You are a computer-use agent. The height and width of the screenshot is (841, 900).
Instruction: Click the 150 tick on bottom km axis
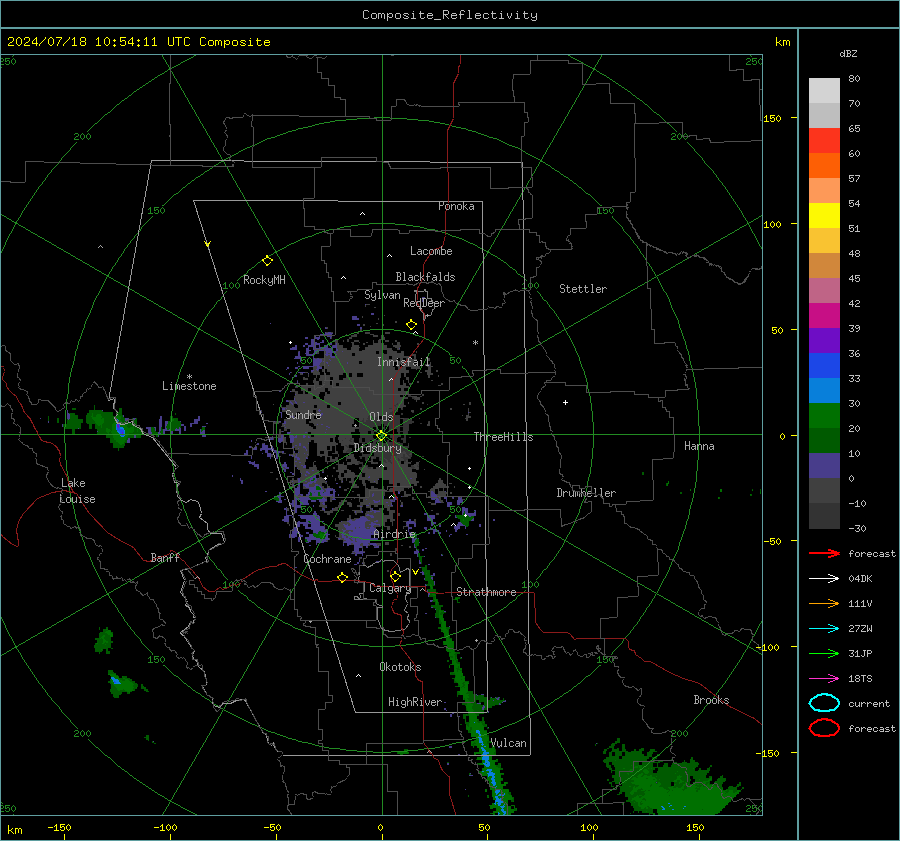click(x=695, y=828)
